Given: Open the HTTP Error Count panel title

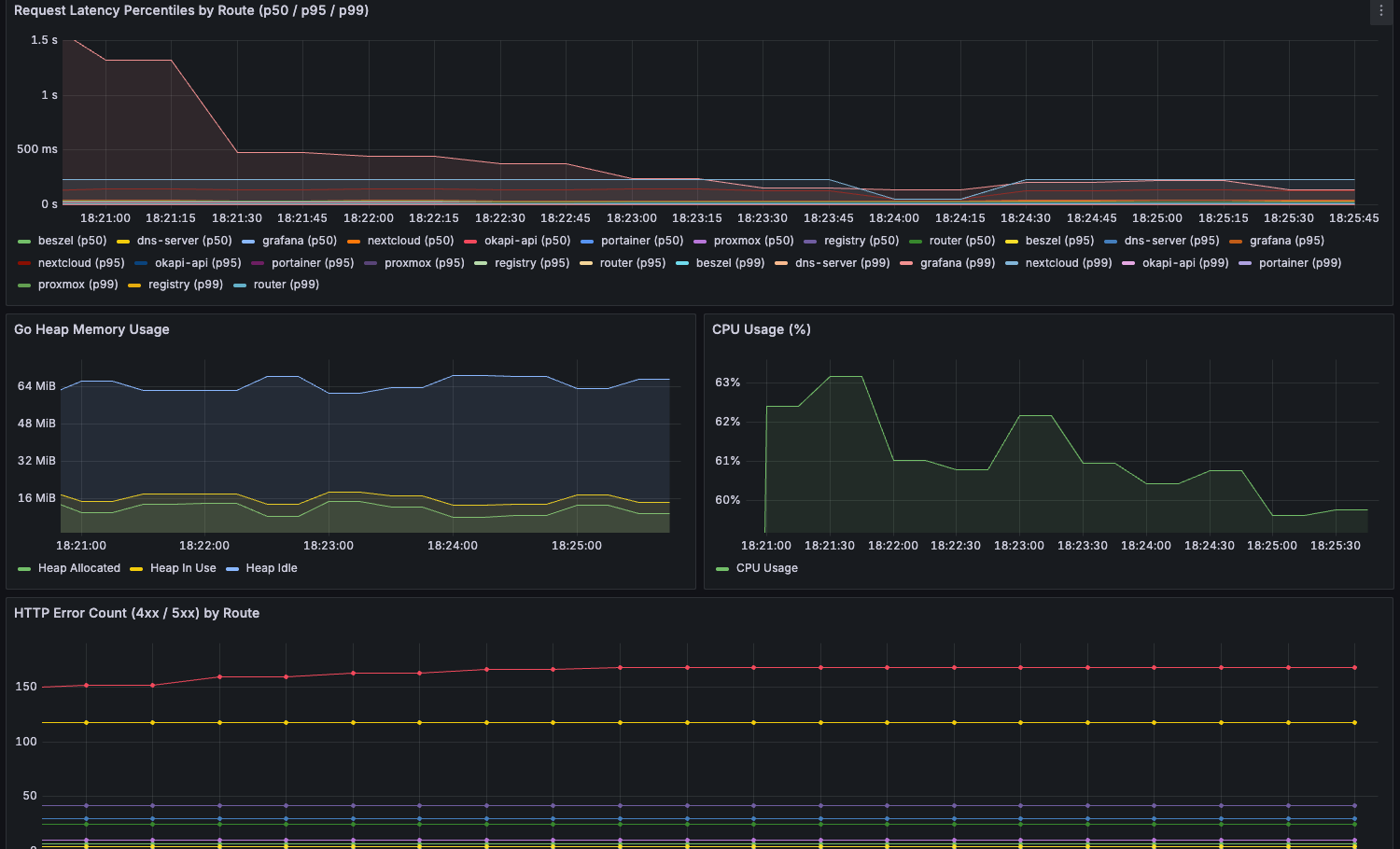Looking at the screenshot, I should click(136, 613).
